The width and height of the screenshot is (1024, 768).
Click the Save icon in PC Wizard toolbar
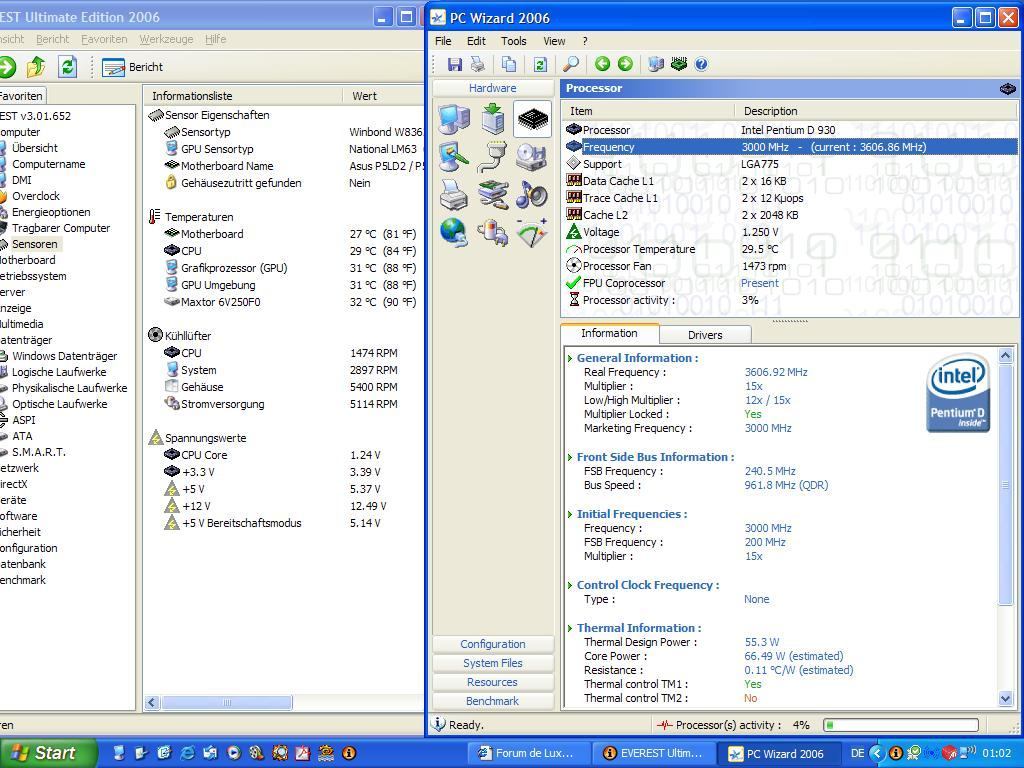455,64
